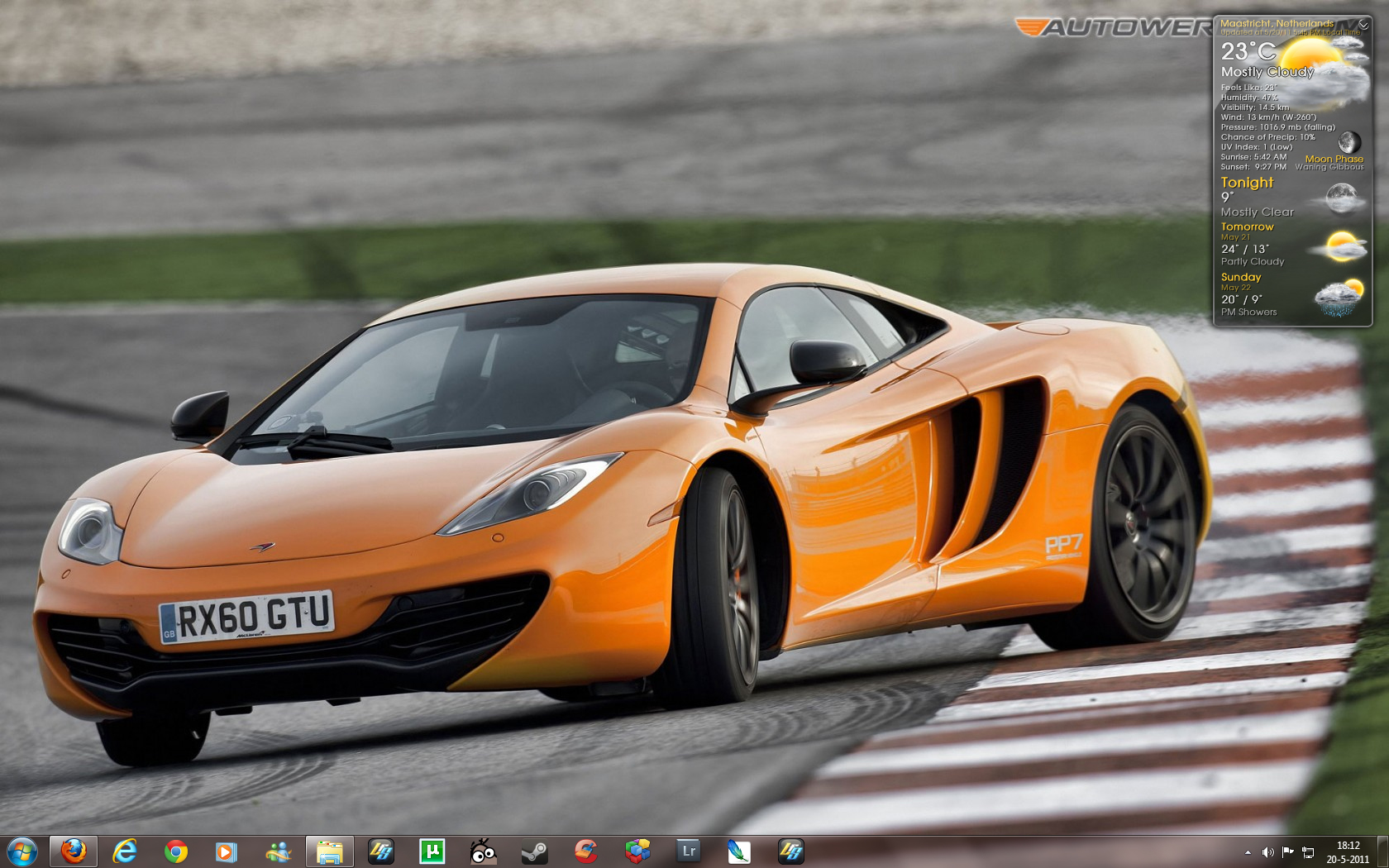
Task: Launch Internet Explorer from the taskbar
Action: tap(125, 851)
